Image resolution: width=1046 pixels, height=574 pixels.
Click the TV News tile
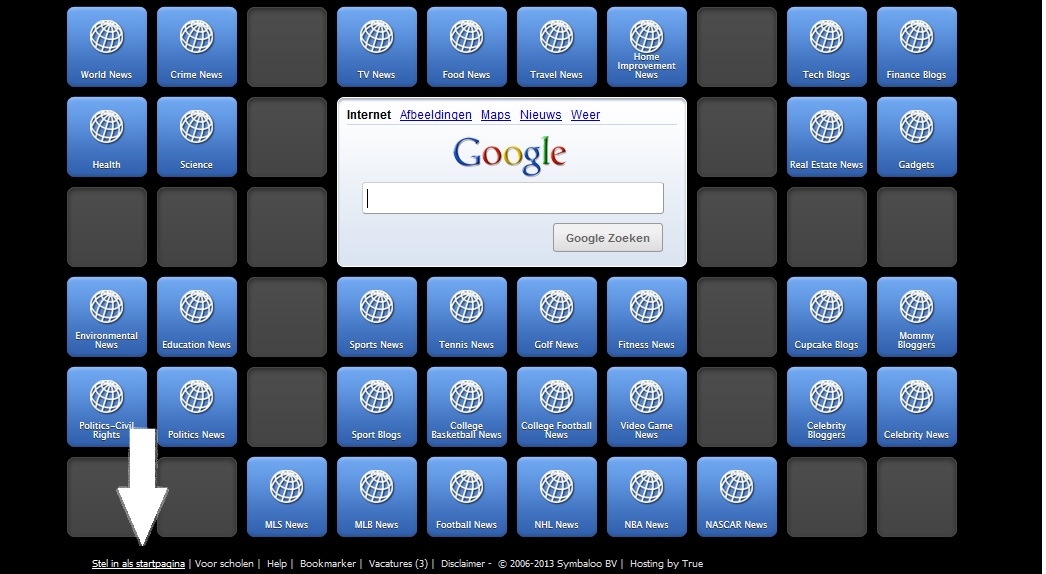377,47
